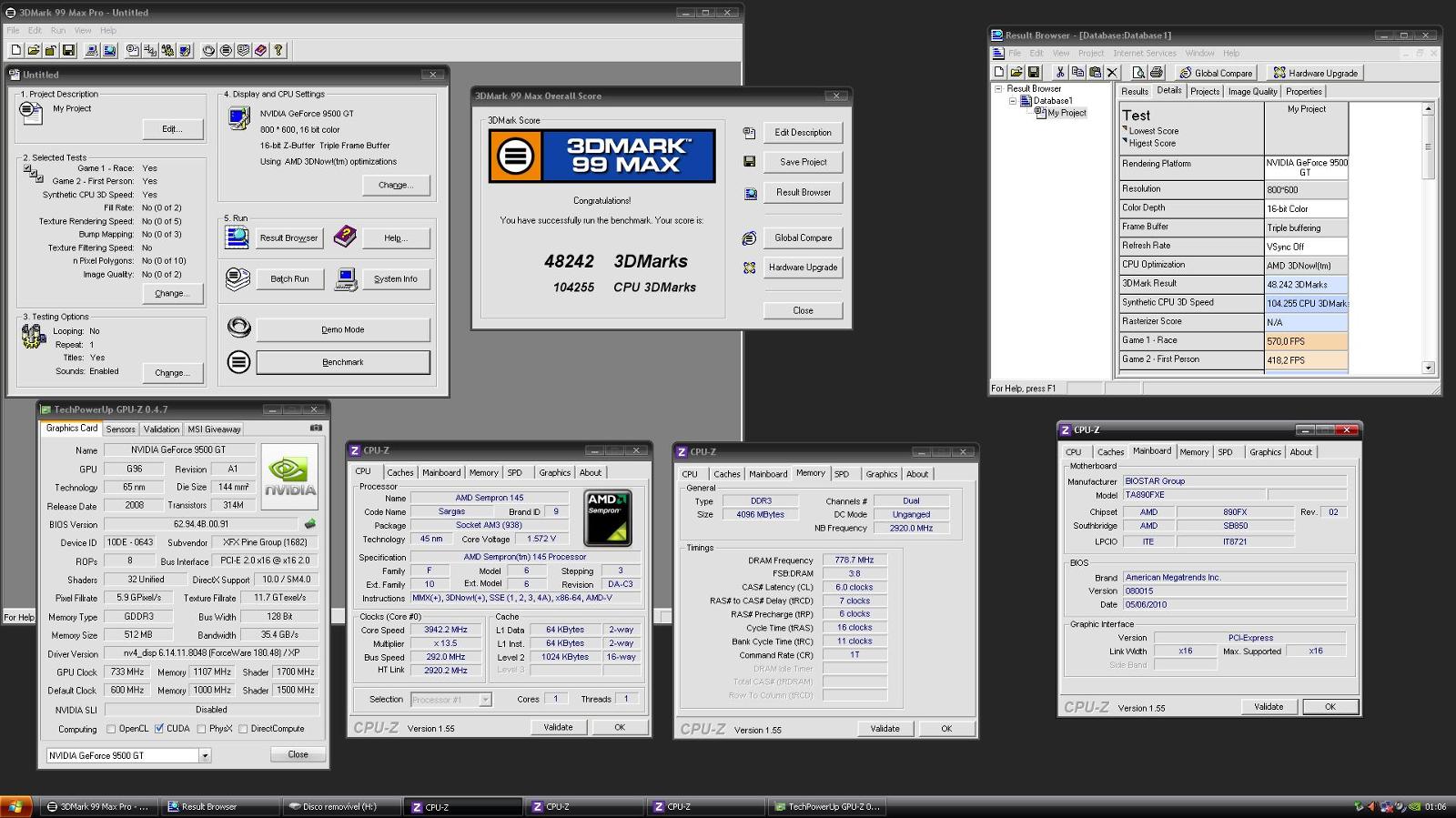Click the GPU-Z camera screenshot icon
This screenshot has width=1456, height=818.
coord(316,428)
